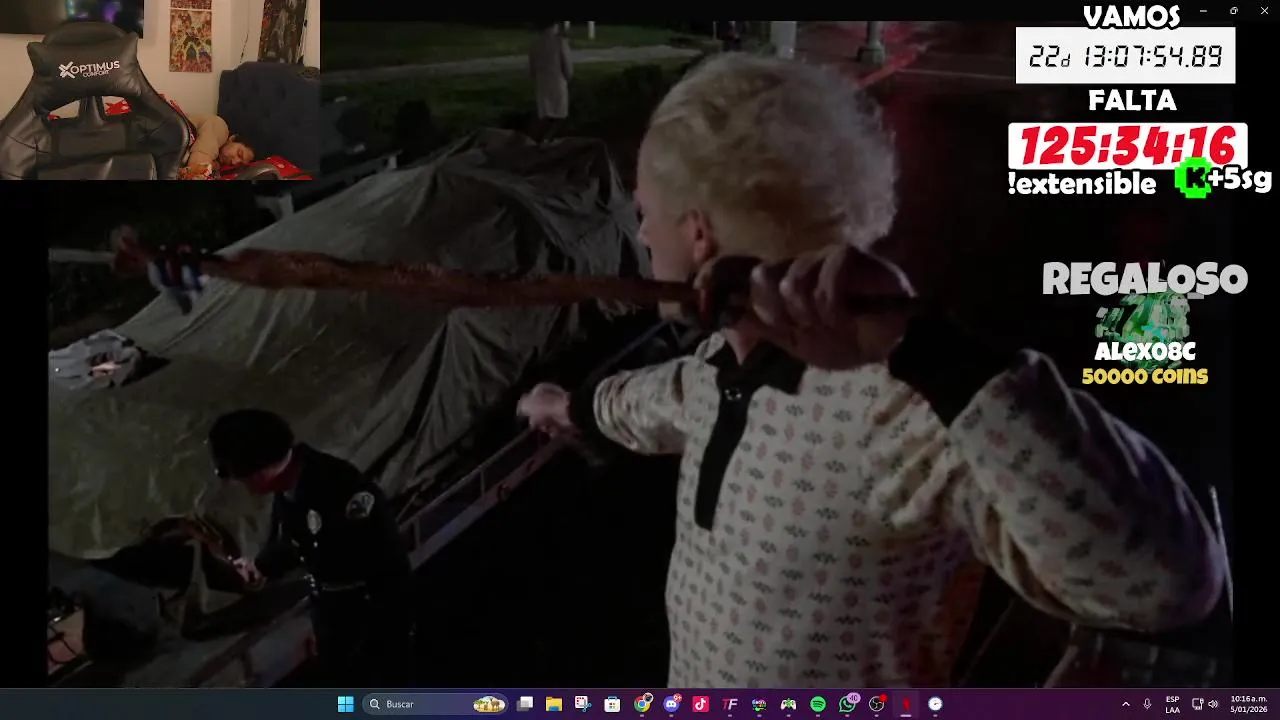Viewport: 1280px width, 720px height.
Task: Open TikTok app from the taskbar
Action: click(x=700, y=704)
